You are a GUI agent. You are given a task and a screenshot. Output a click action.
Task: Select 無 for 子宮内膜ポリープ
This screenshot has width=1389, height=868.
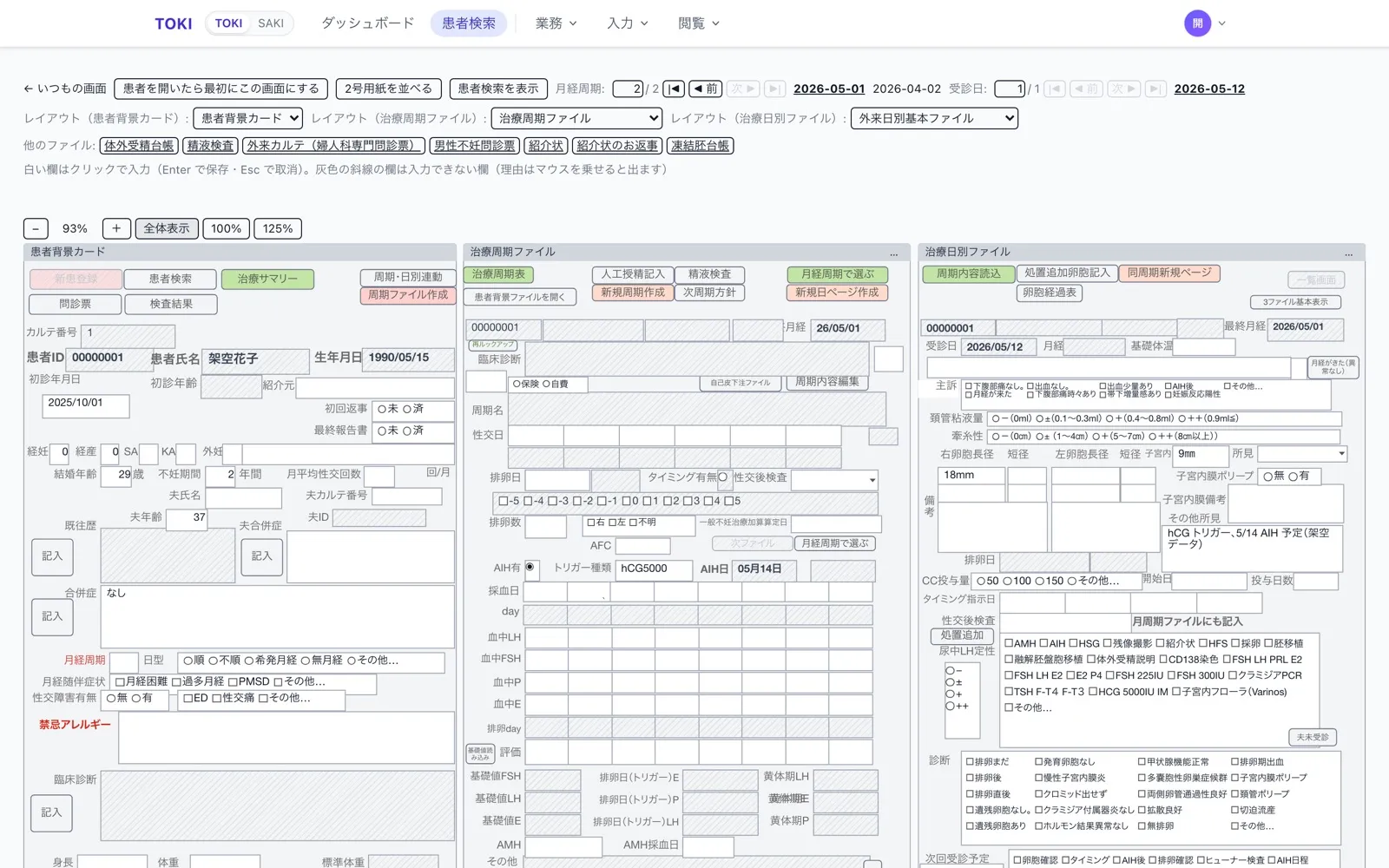[x=1267, y=476]
